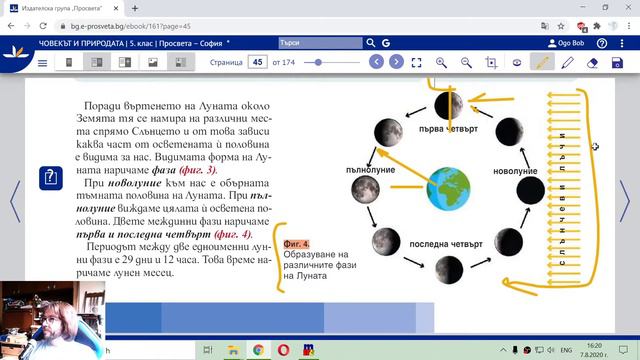Open File Explorer from the taskbar
The image size is (640, 360).
pyautogui.click(x=233, y=350)
